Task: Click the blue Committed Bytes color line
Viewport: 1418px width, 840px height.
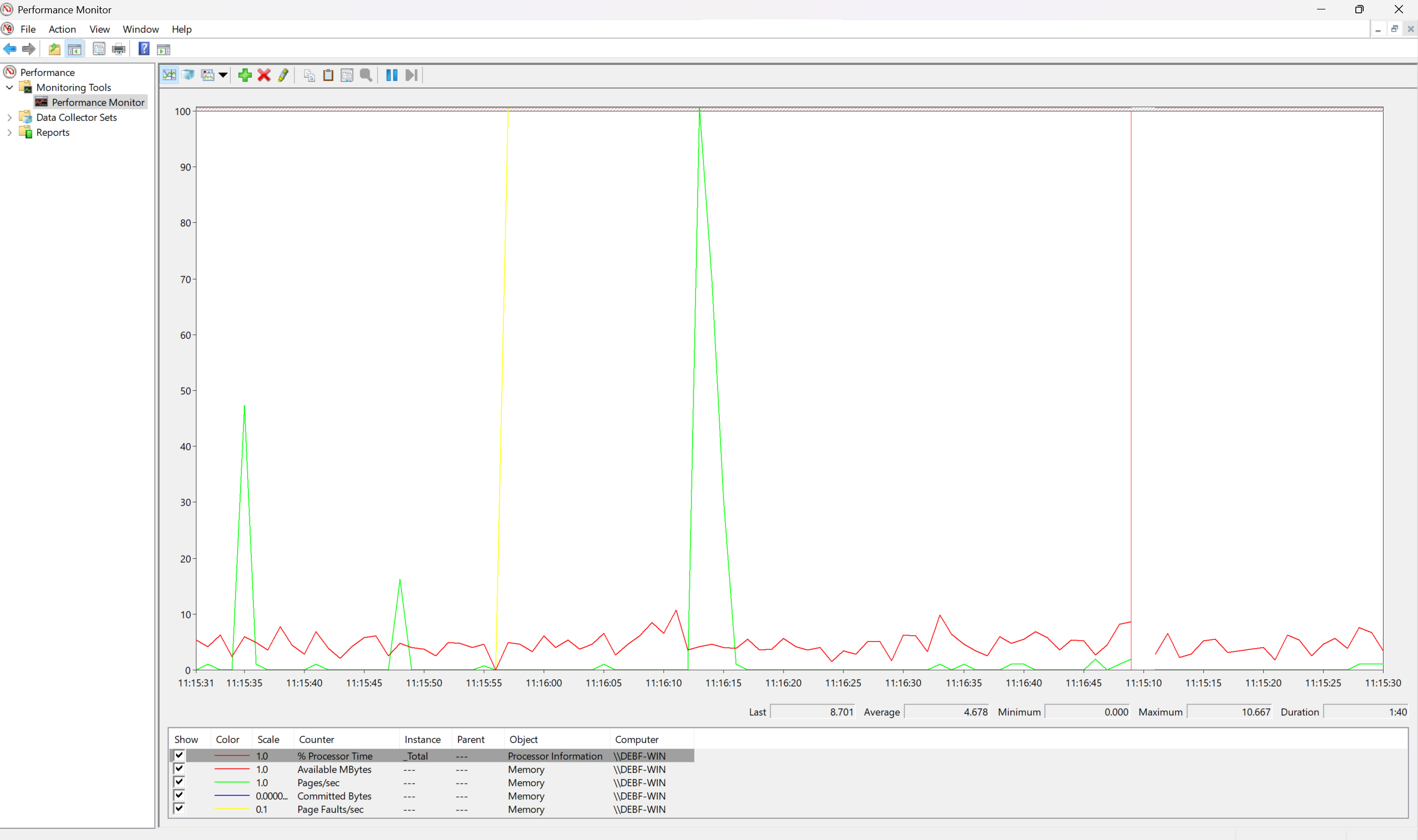Action: click(x=231, y=796)
